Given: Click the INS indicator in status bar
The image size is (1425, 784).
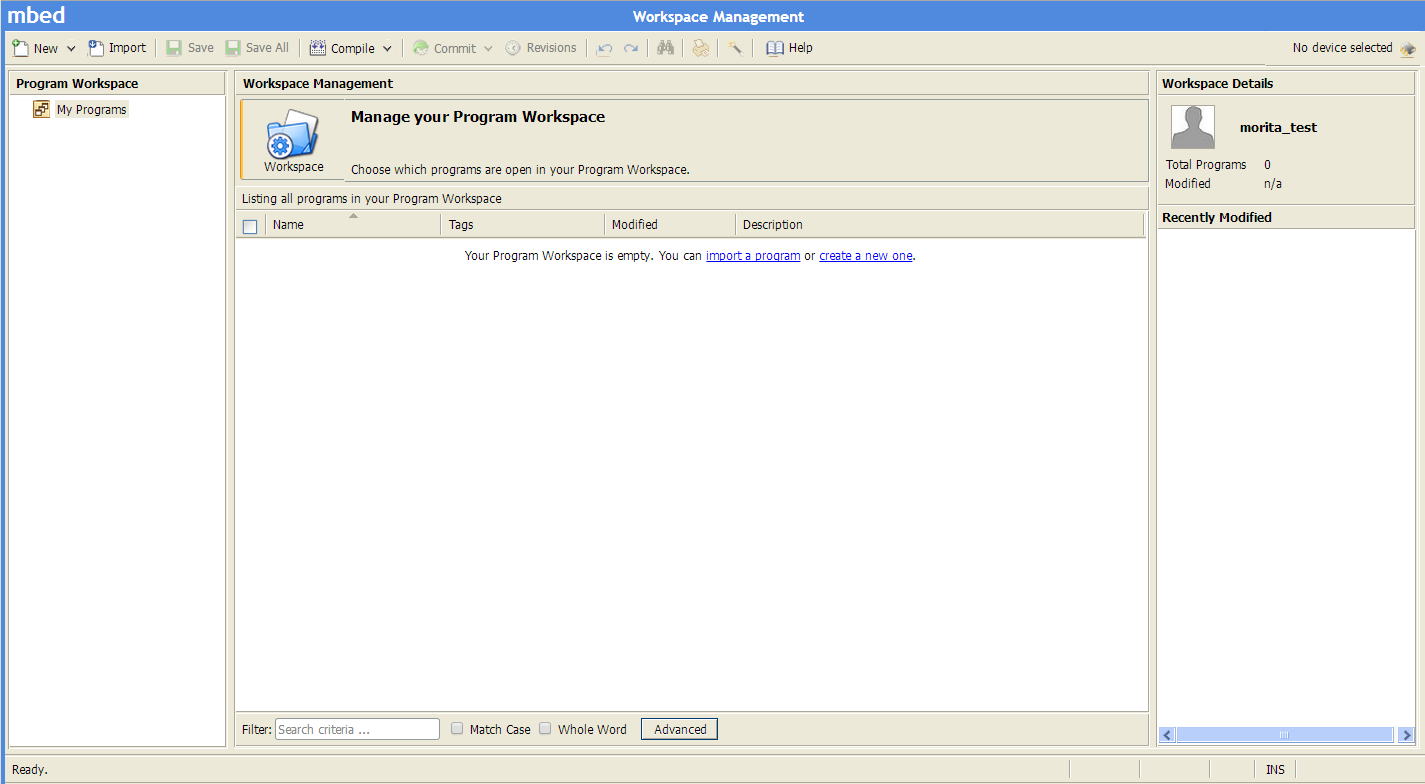Looking at the screenshot, I should (x=1275, y=770).
